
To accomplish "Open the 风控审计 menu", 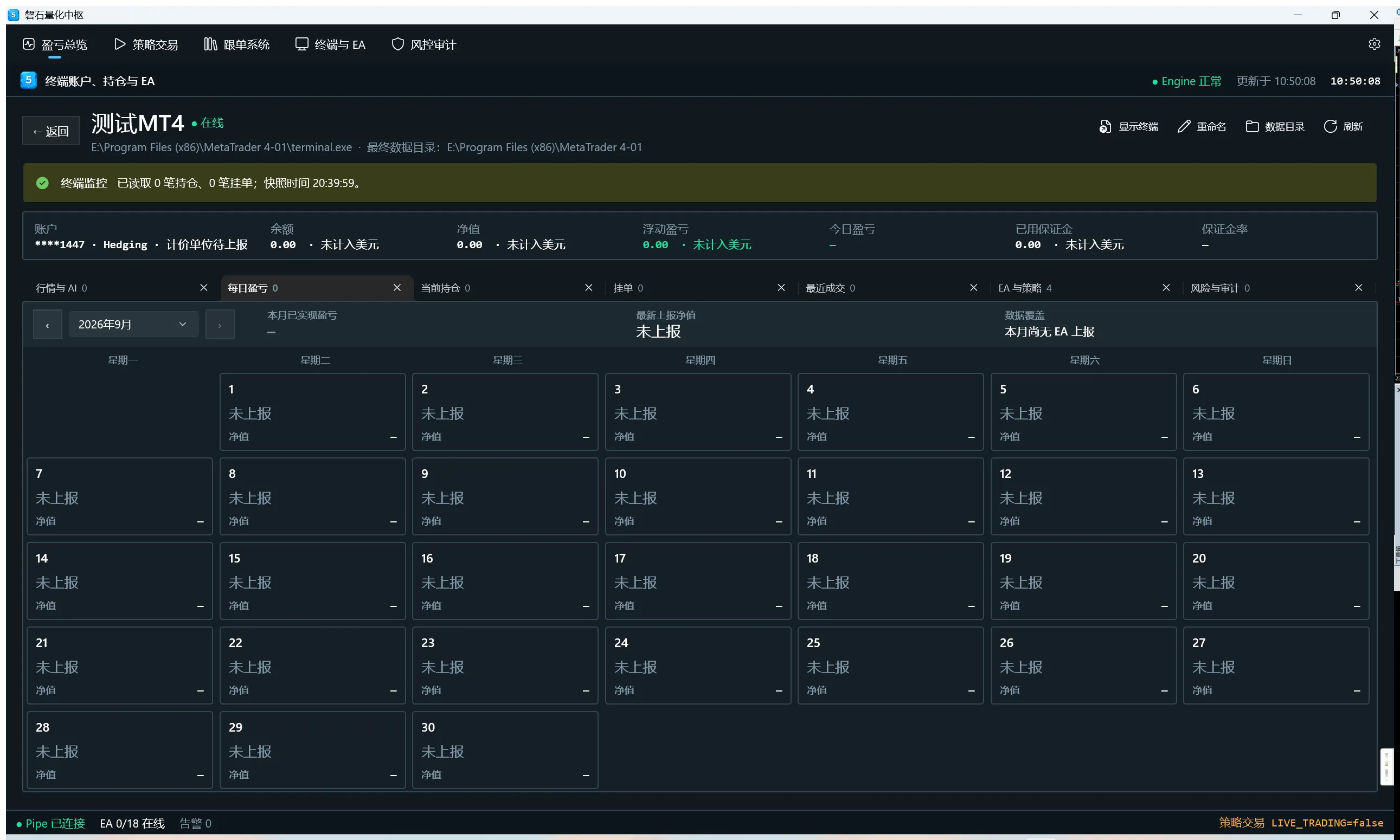I will 423,45.
